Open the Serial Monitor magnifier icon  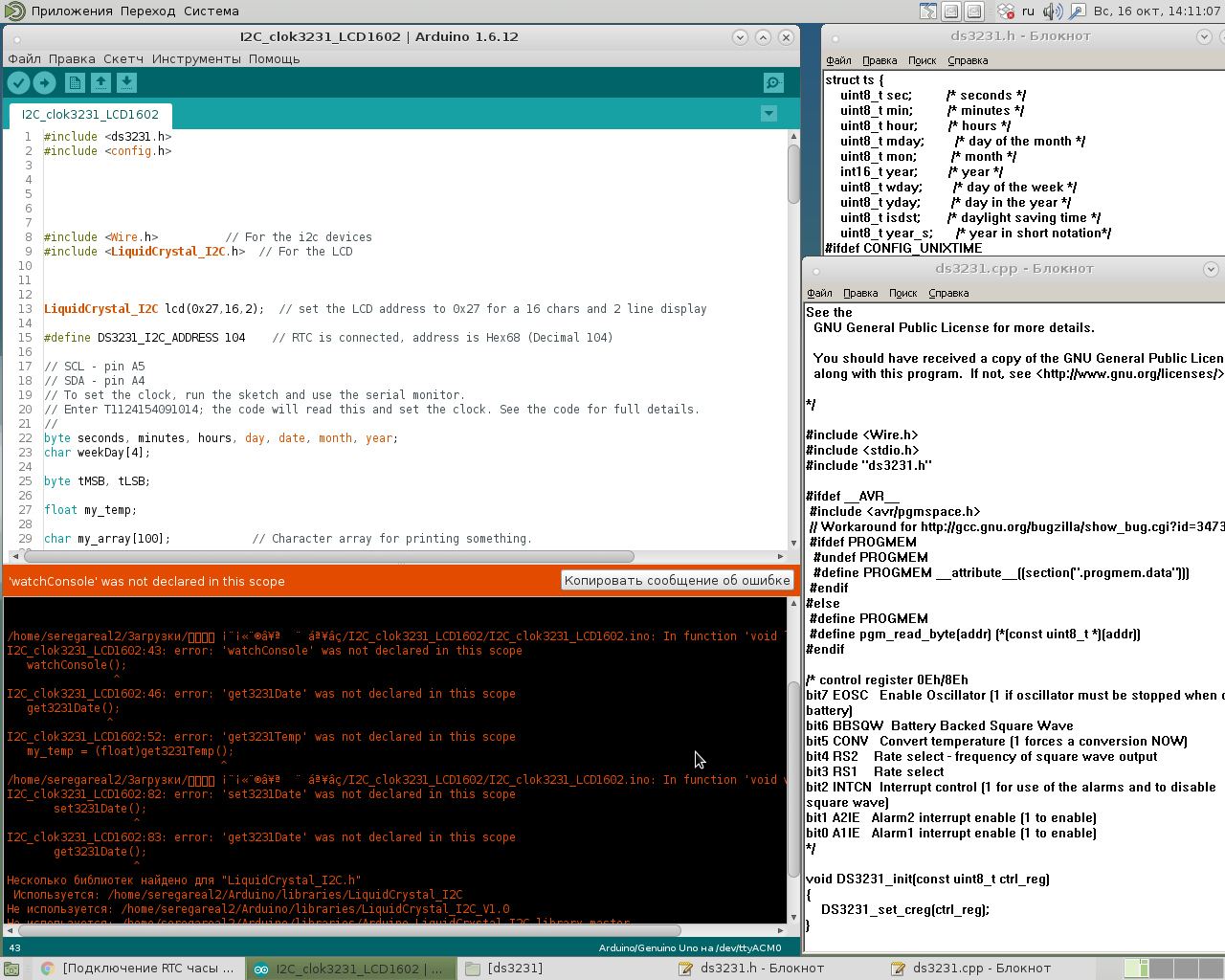[x=773, y=83]
